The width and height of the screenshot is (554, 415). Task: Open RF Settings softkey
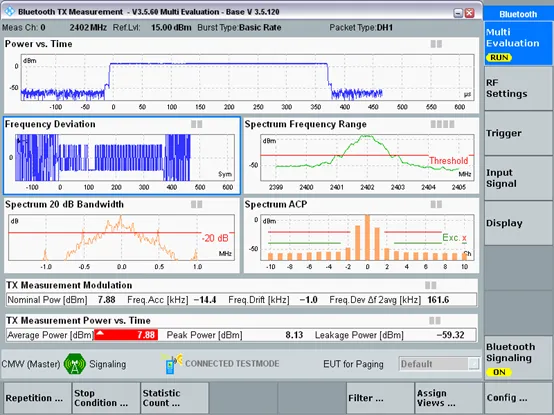coord(518,88)
